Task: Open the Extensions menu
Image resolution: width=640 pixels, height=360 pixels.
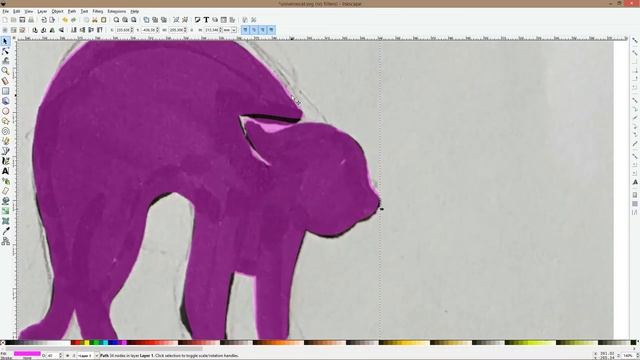Action: point(117,11)
